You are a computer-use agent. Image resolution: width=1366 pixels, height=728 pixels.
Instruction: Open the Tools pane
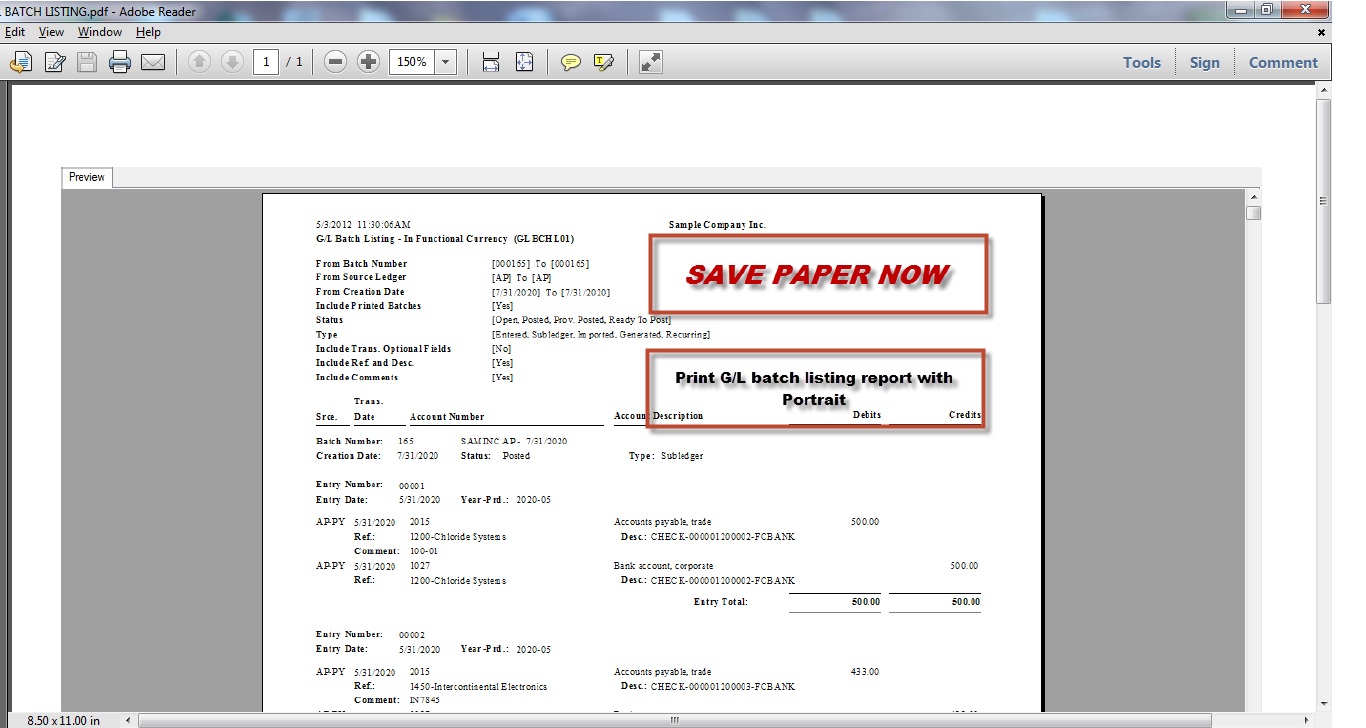(x=1142, y=62)
